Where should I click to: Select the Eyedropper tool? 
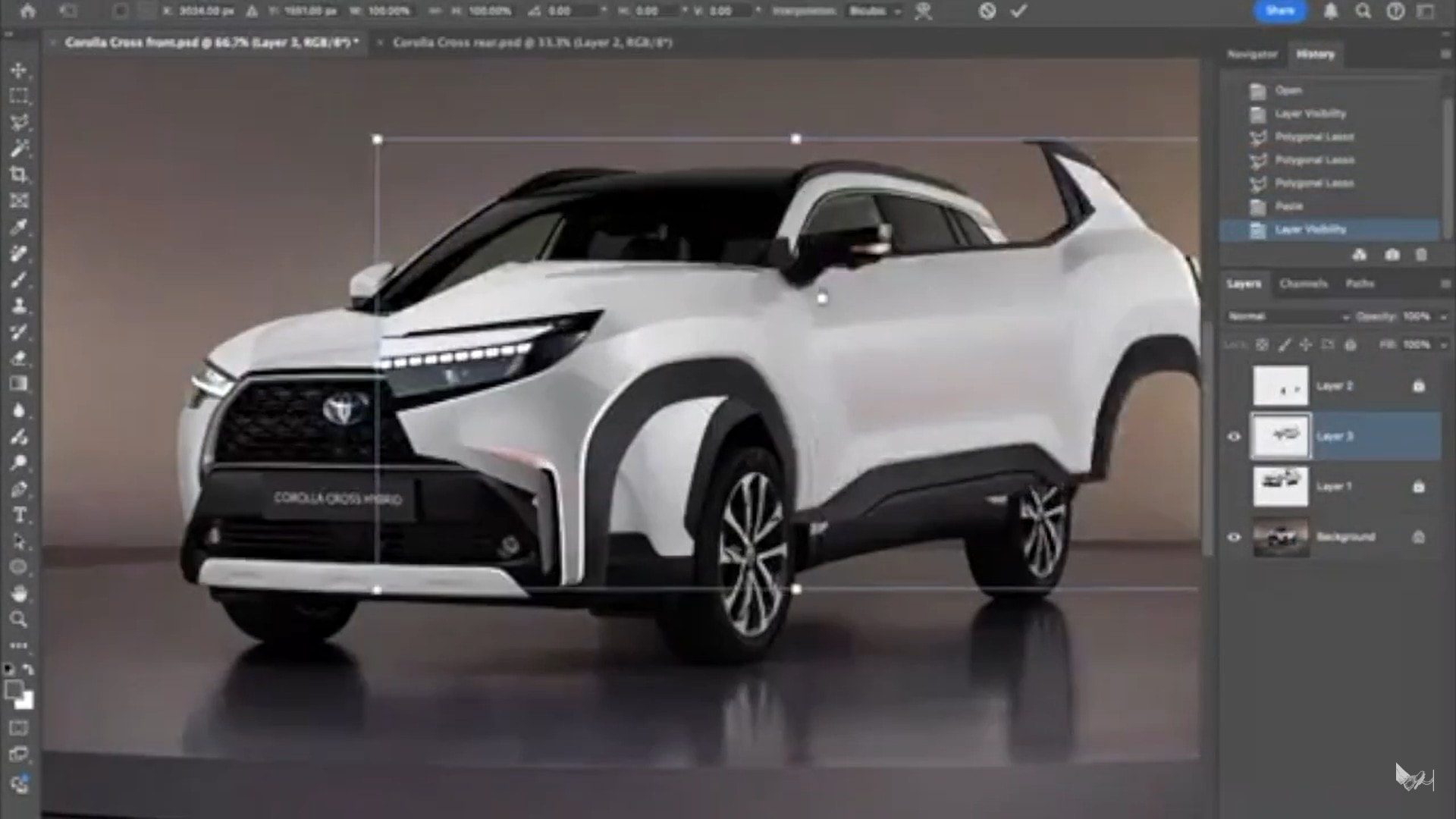click(x=19, y=227)
